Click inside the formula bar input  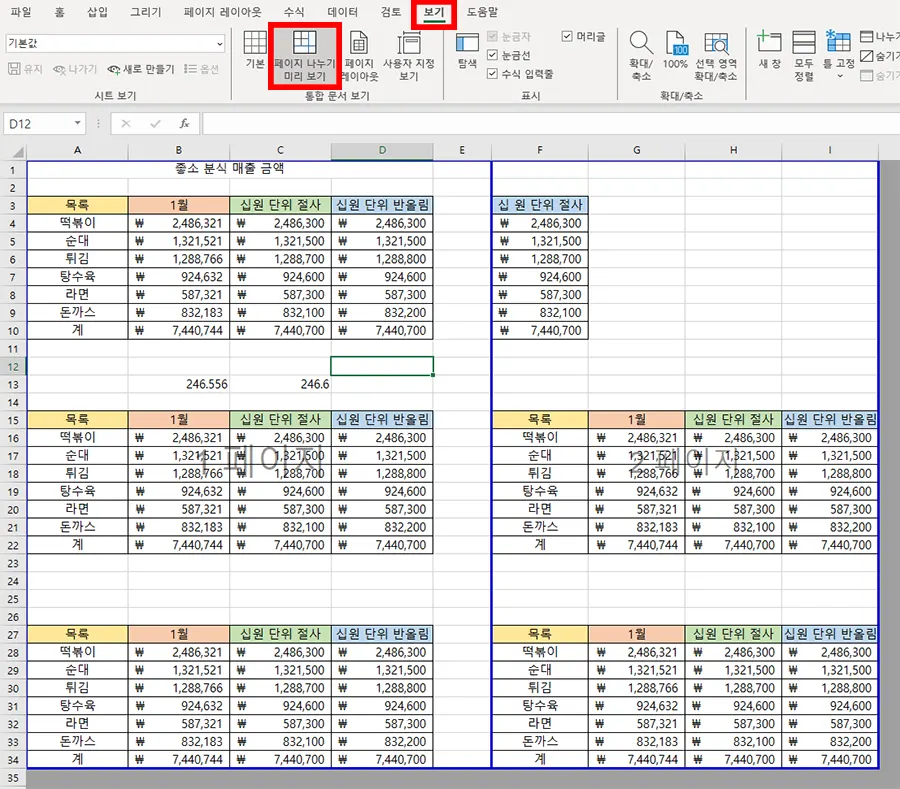(x=551, y=123)
